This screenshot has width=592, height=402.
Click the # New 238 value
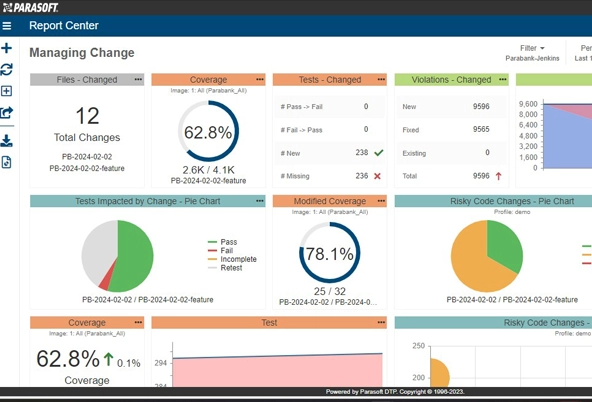pyautogui.click(x=362, y=152)
